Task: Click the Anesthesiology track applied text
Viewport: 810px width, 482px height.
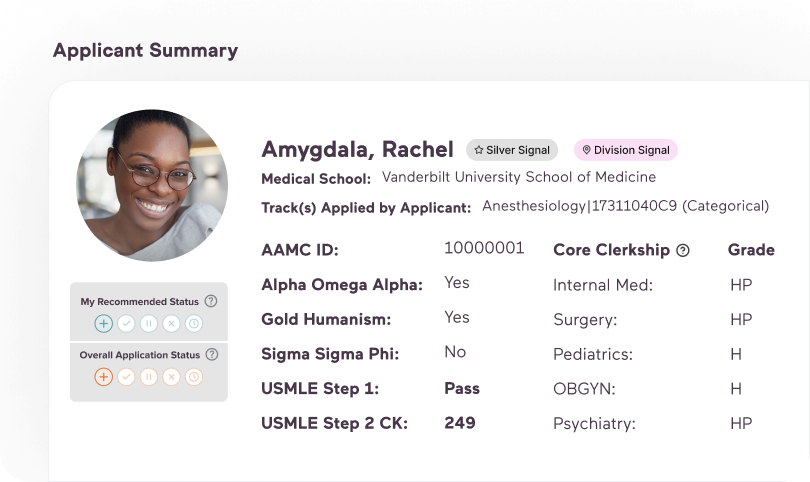Action: (x=625, y=206)
